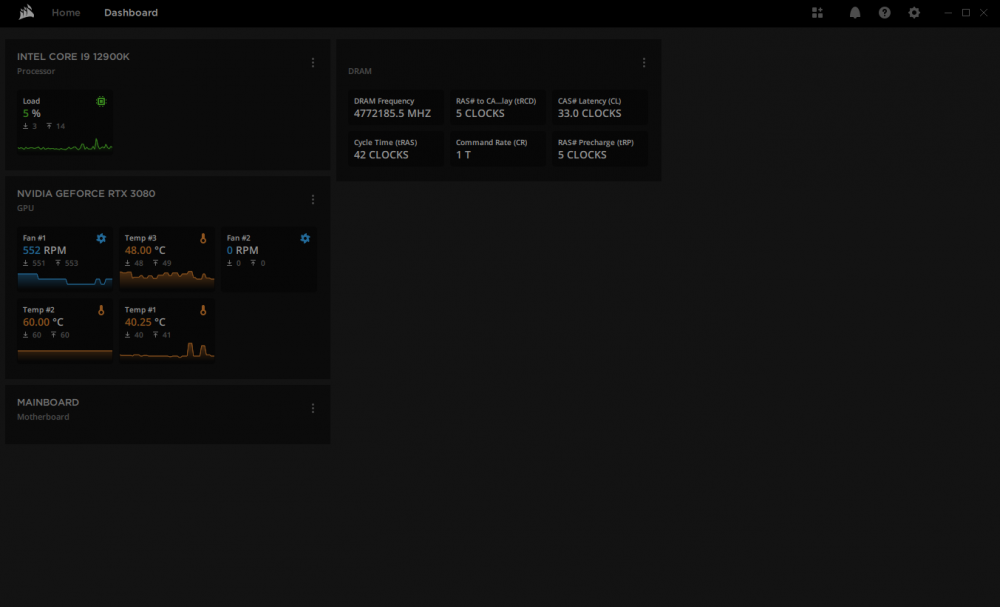This screenshot has height=607, width=1000.
Task: Click the 60.00 °C value
Action: click(43, 323)
